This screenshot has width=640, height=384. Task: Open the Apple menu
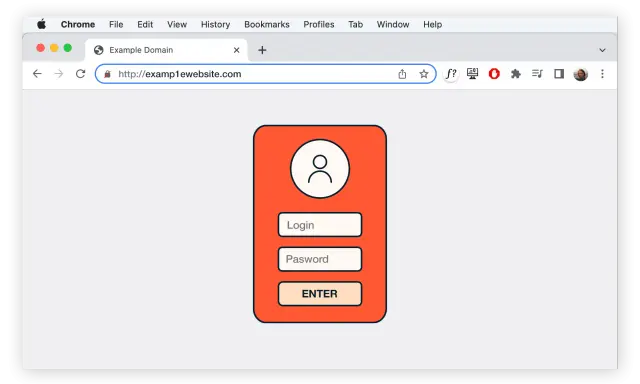click(42, 24)
